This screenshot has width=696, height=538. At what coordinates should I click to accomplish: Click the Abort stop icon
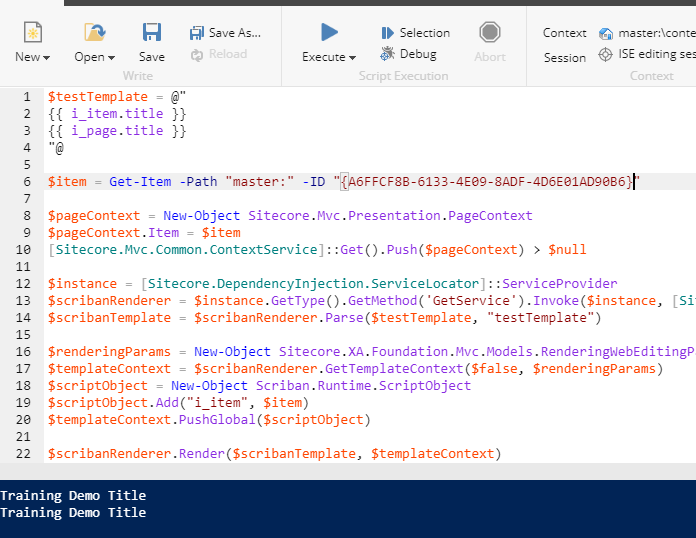coord(490,32)
